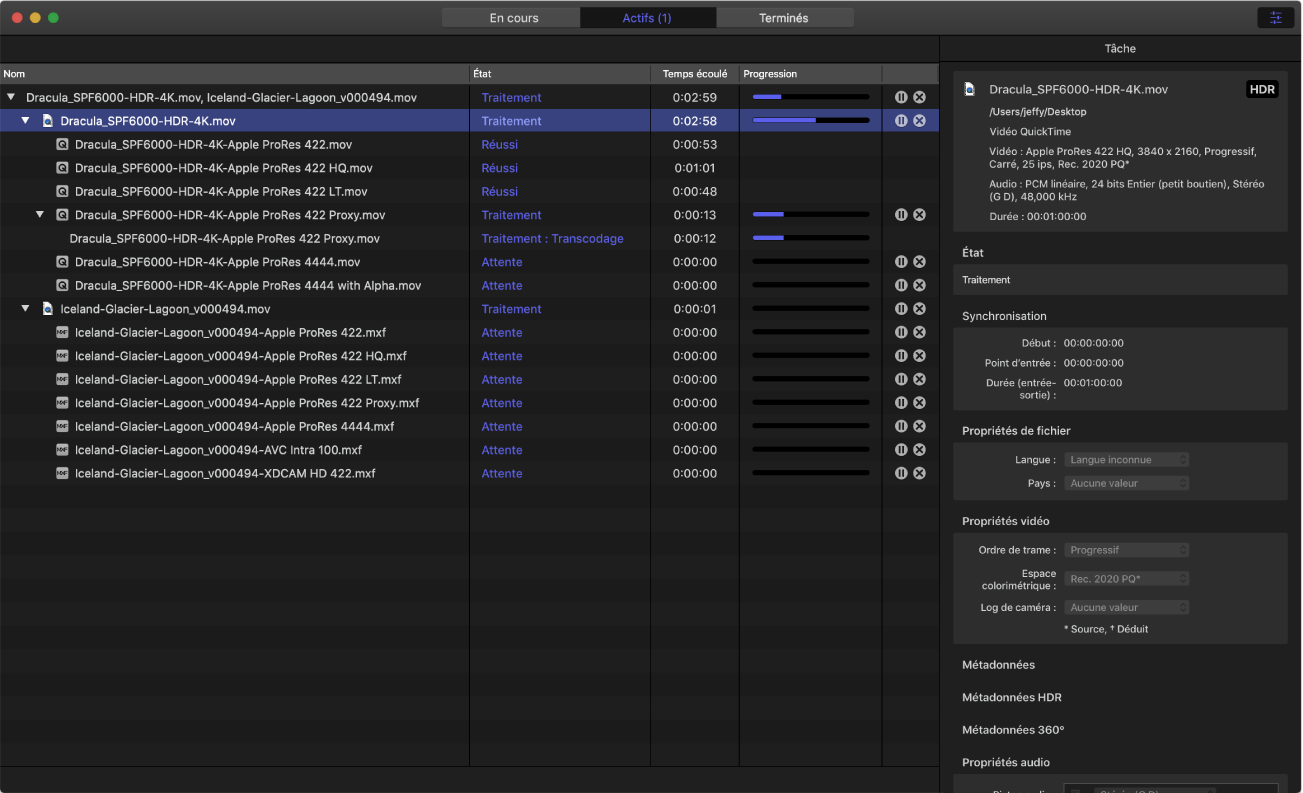The image size is (1303, 793).
Task: Switch to the En cours tab
Action: pos(513,18)
